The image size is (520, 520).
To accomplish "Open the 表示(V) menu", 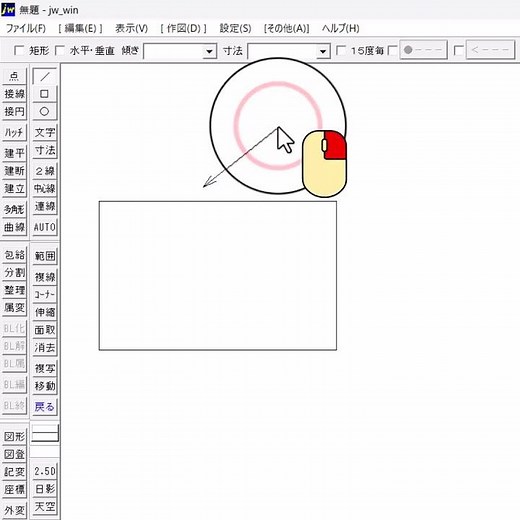I will click(x=131, y=28).
